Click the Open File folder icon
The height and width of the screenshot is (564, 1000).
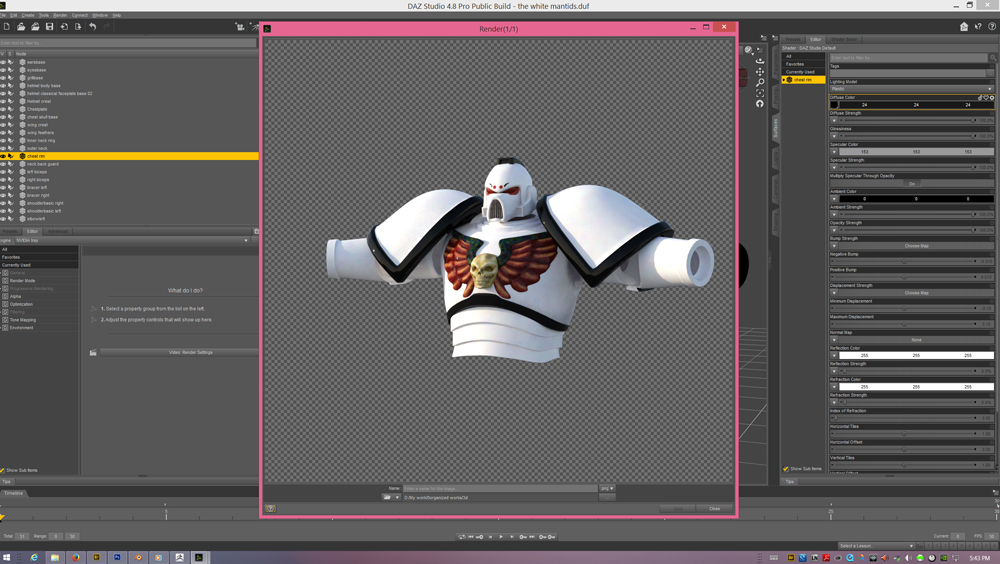point(21,27)
